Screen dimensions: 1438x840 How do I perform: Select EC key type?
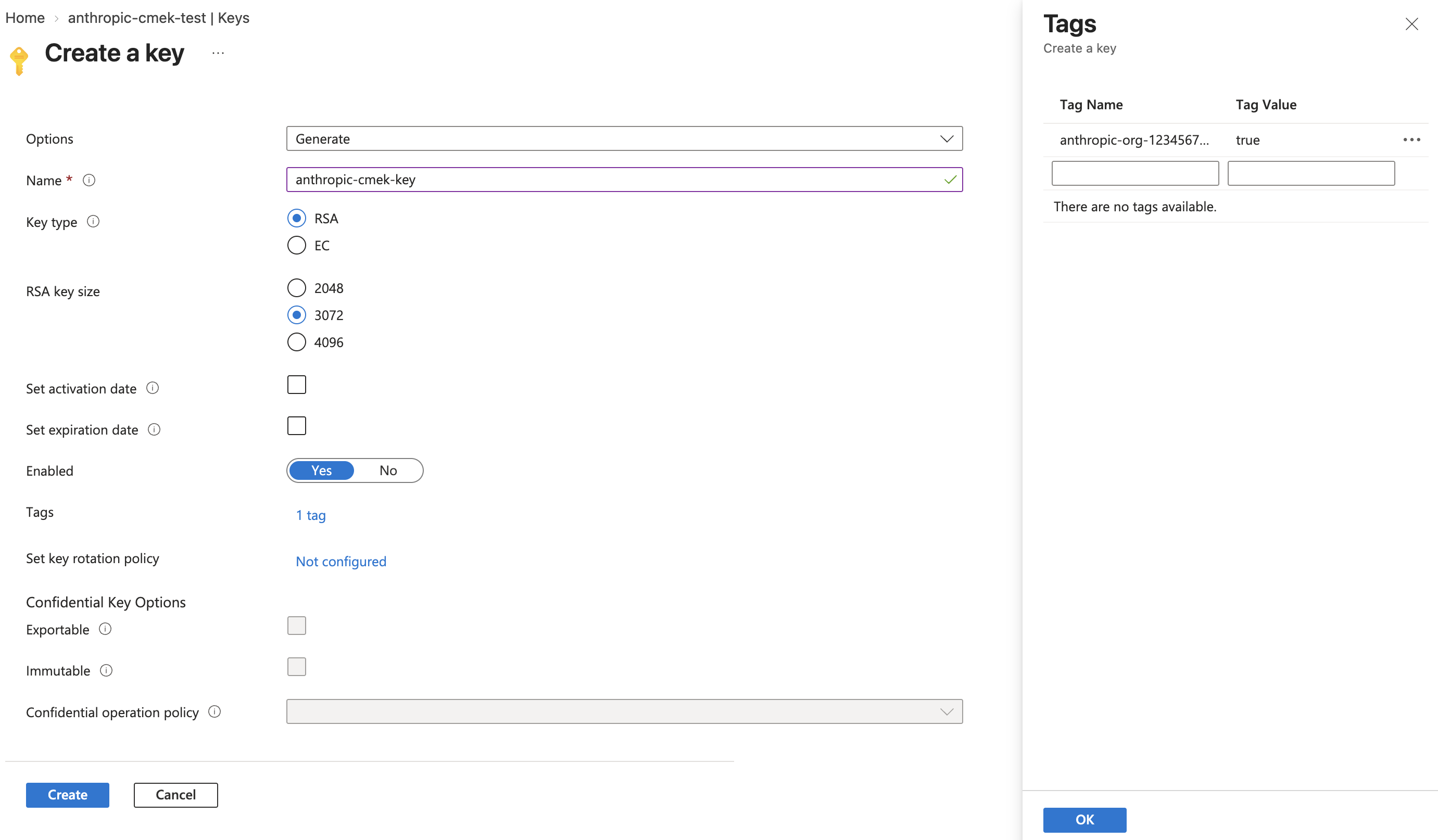[x=297, y=245]
